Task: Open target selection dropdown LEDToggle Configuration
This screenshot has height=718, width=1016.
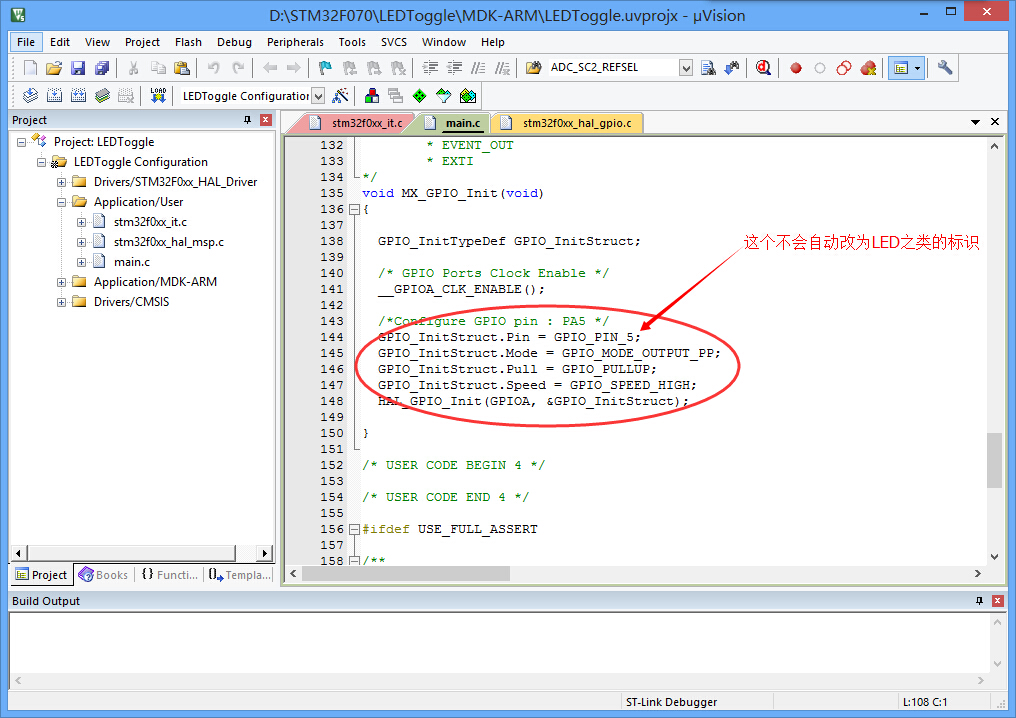Action: (x=318, y=97)
